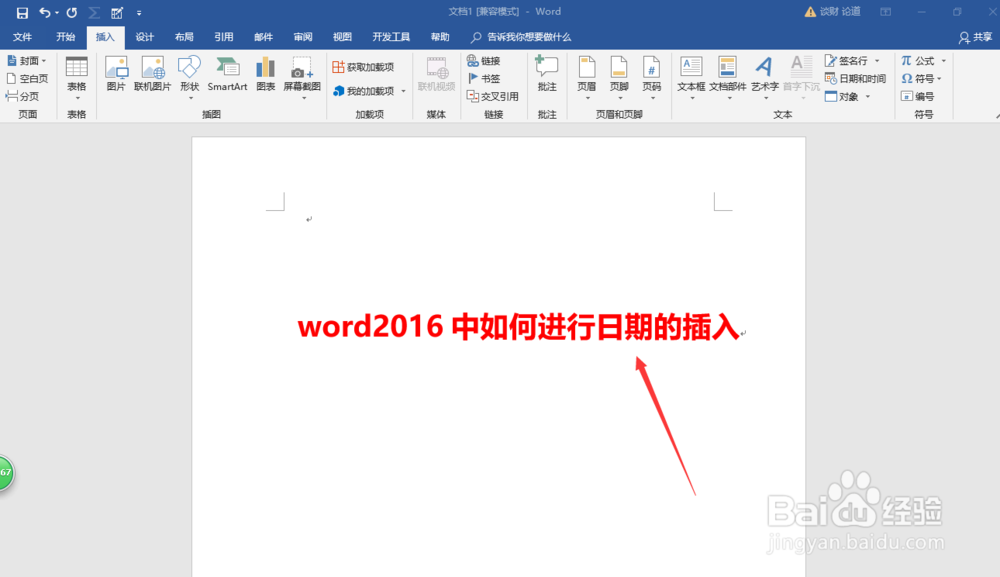Switch to the 引用 References tab
The width and height of the screenshot is (1000, 577).
(x=224, y=37)
